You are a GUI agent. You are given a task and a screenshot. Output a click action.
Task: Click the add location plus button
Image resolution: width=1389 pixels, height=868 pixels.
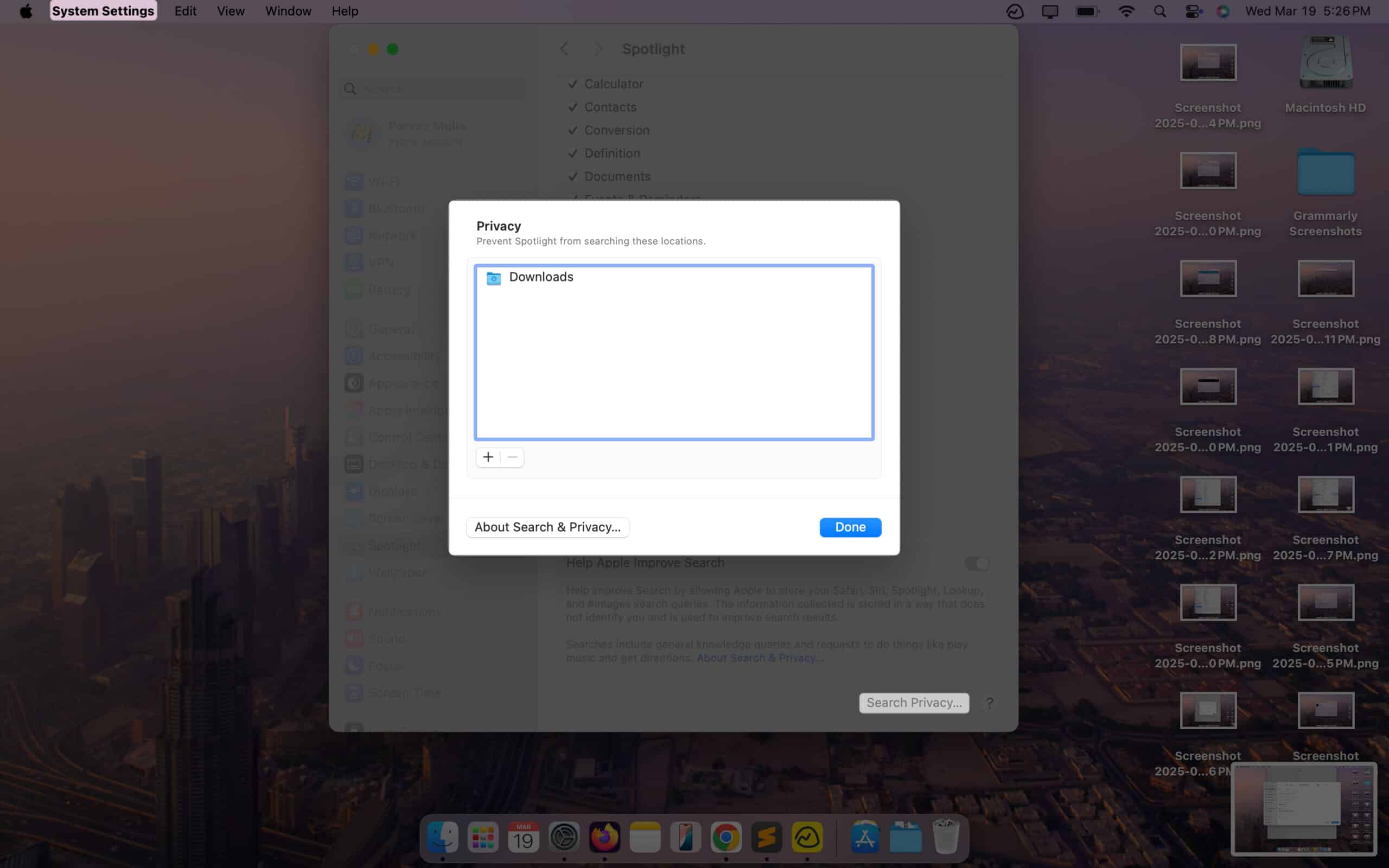click(488, 457)
